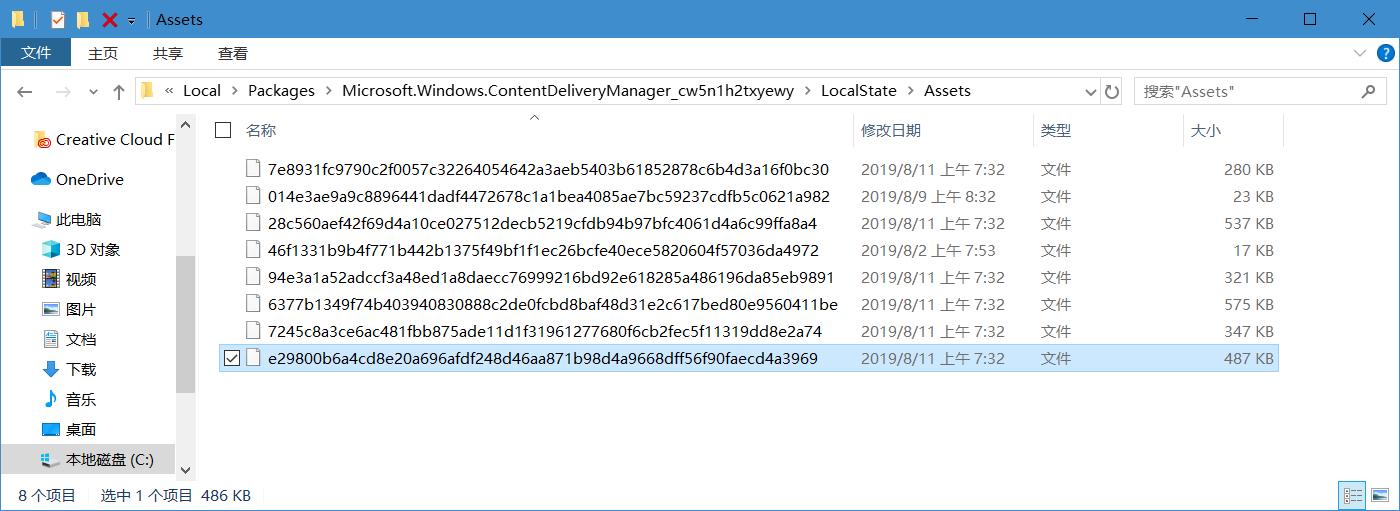Uncheck the e29800b6a4cd file checkbox

click(x=232, y=358)
